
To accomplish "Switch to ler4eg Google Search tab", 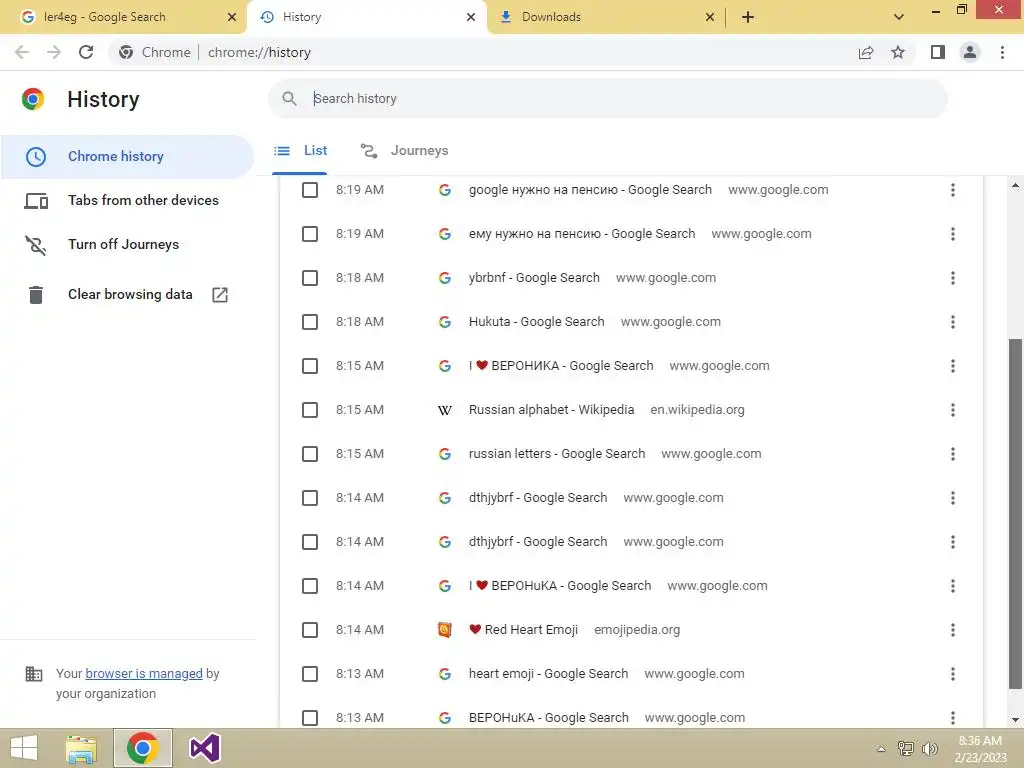I will tap(123, 17).
